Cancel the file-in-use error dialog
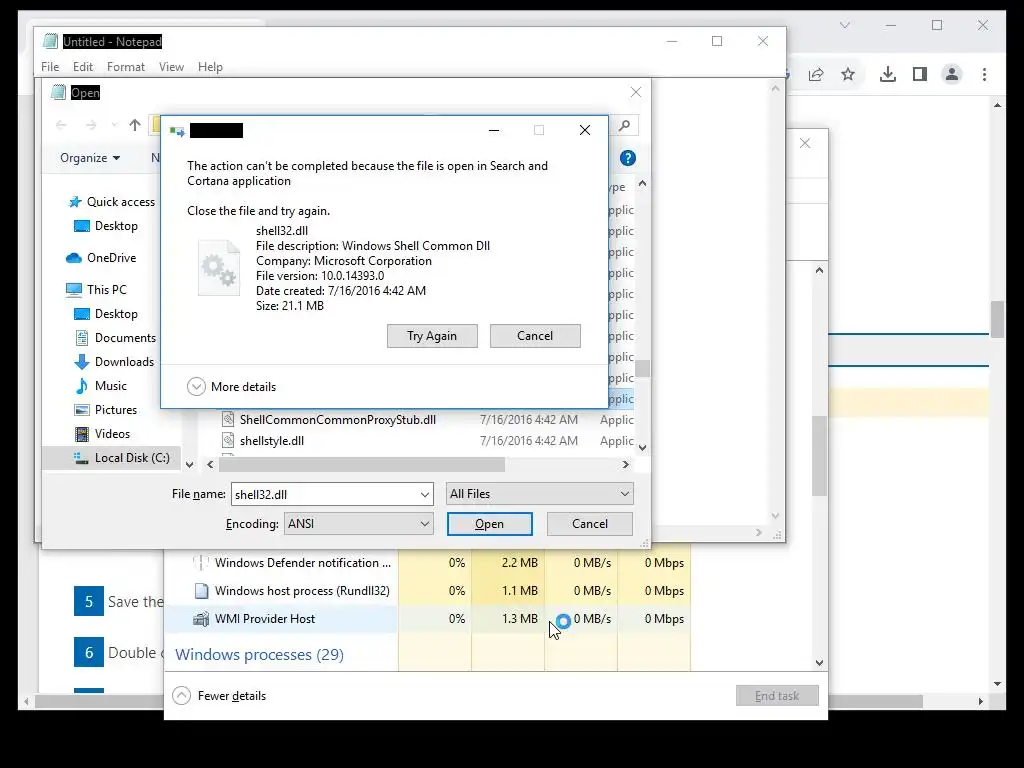The image size is (1024, 768). click(535, 336)
